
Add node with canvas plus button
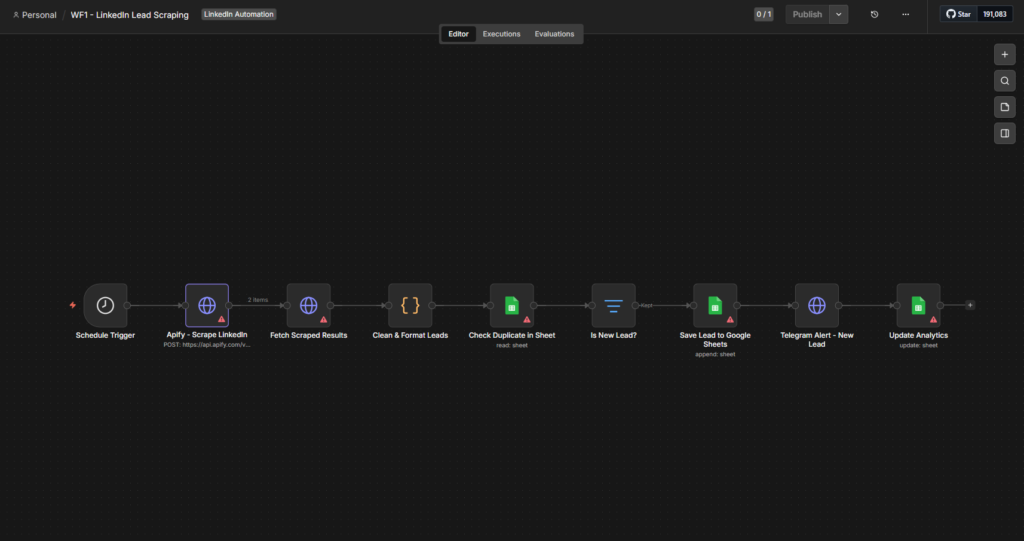1005,55
